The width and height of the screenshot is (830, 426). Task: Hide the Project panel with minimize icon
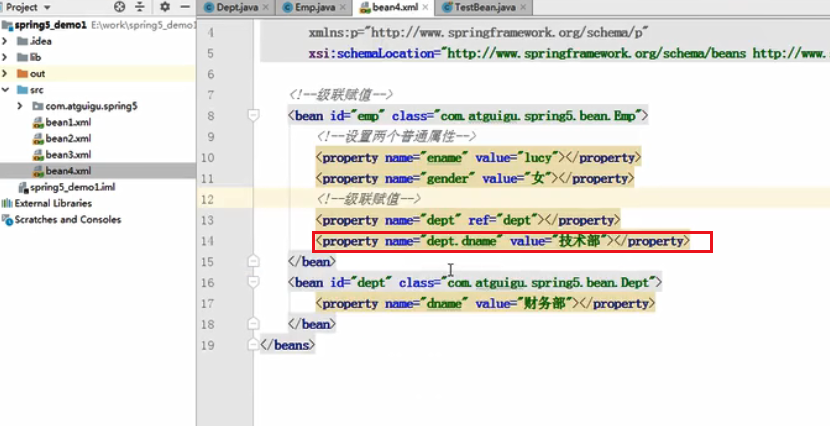tap(185, 7)
